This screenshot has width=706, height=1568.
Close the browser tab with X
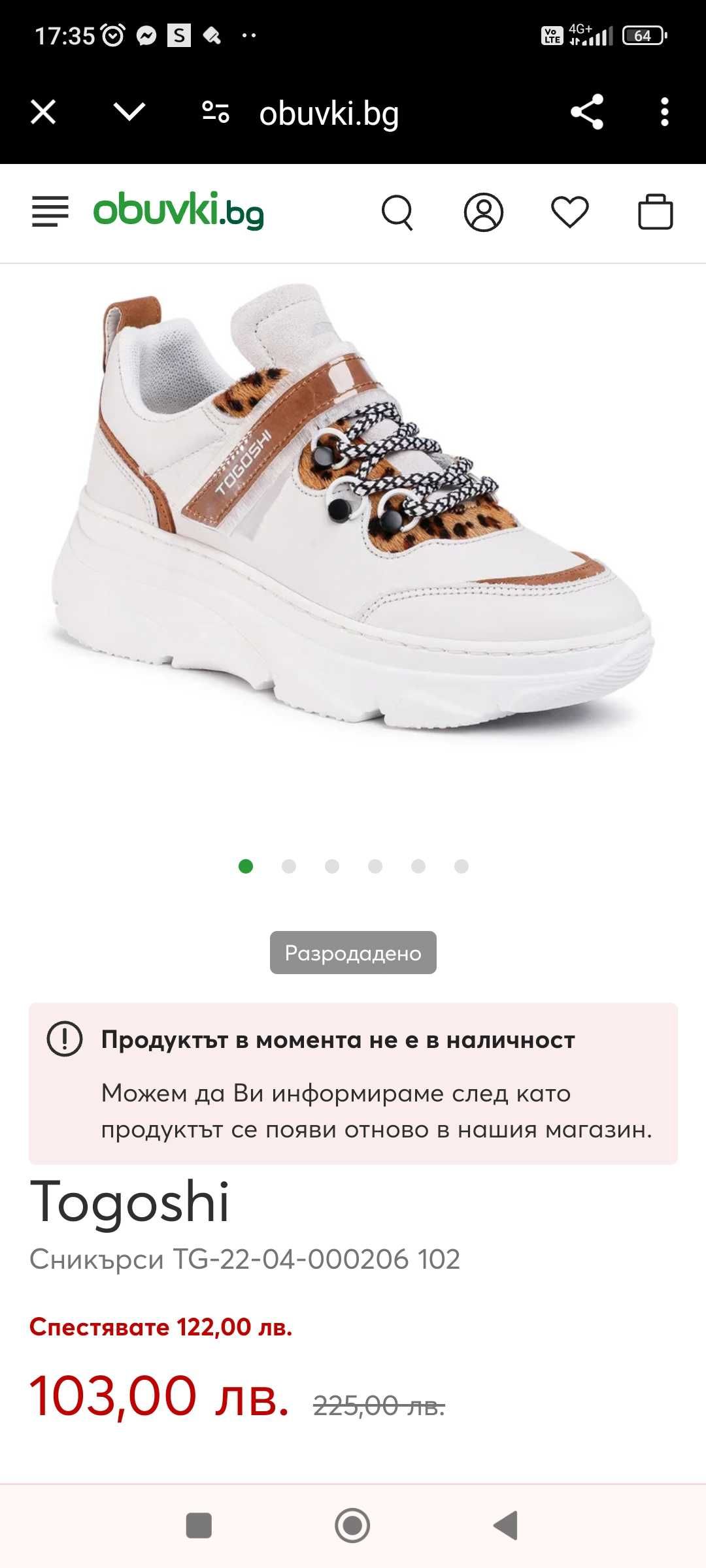coord(43,112)
